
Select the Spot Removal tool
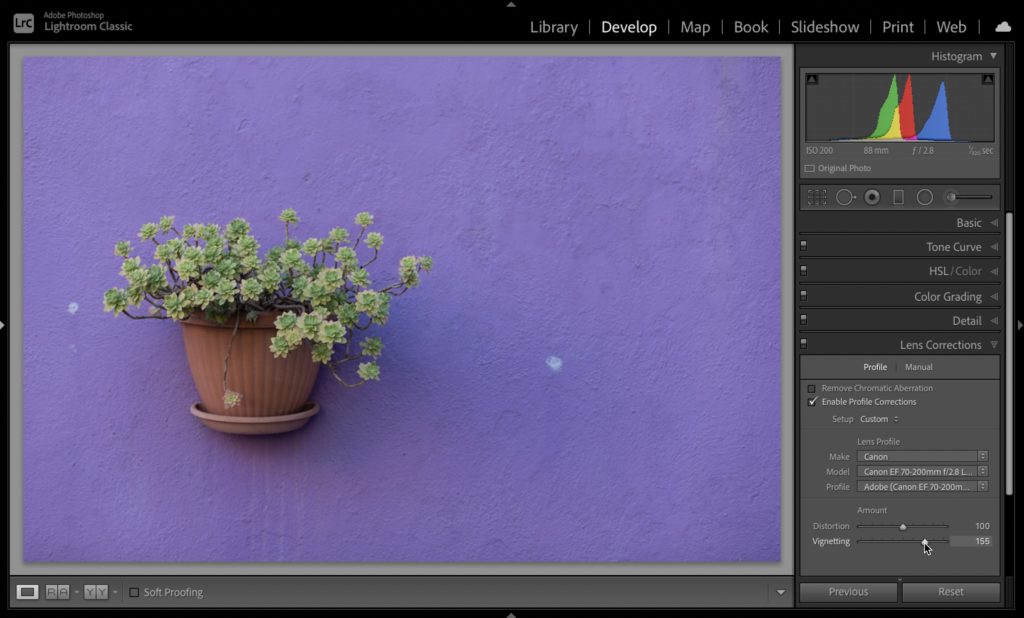(845, 197)
